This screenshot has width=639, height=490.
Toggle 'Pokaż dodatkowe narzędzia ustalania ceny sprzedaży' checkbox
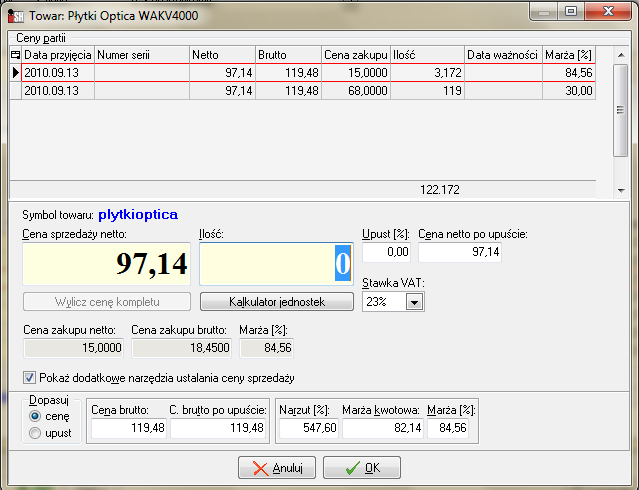click(29, 378)
